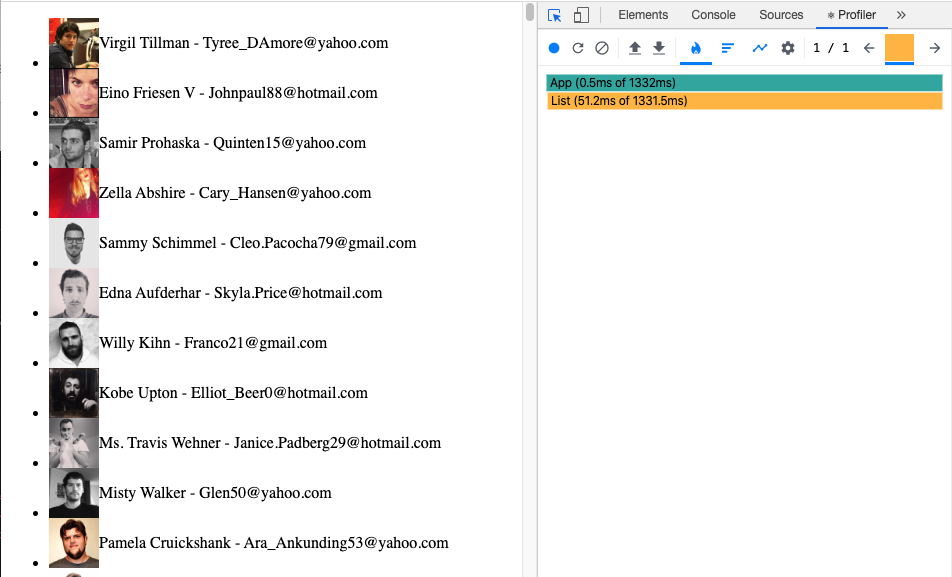Go to next commit arrow

[x=934, y=48]
